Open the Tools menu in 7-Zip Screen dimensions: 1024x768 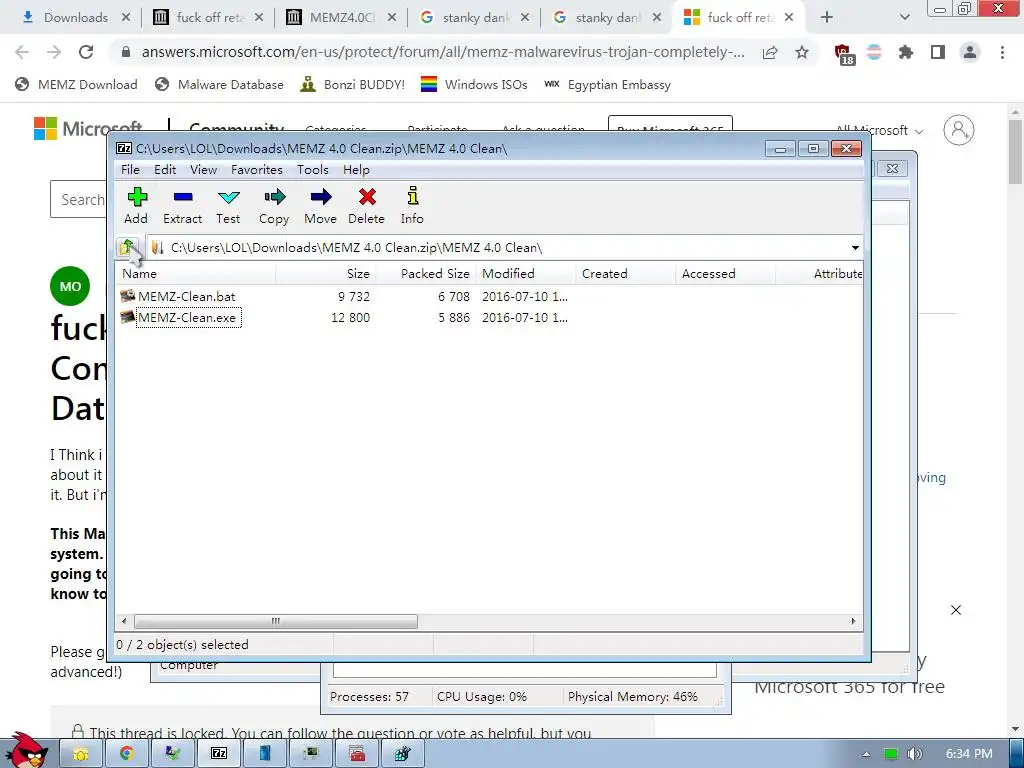(x=312, y=170)
